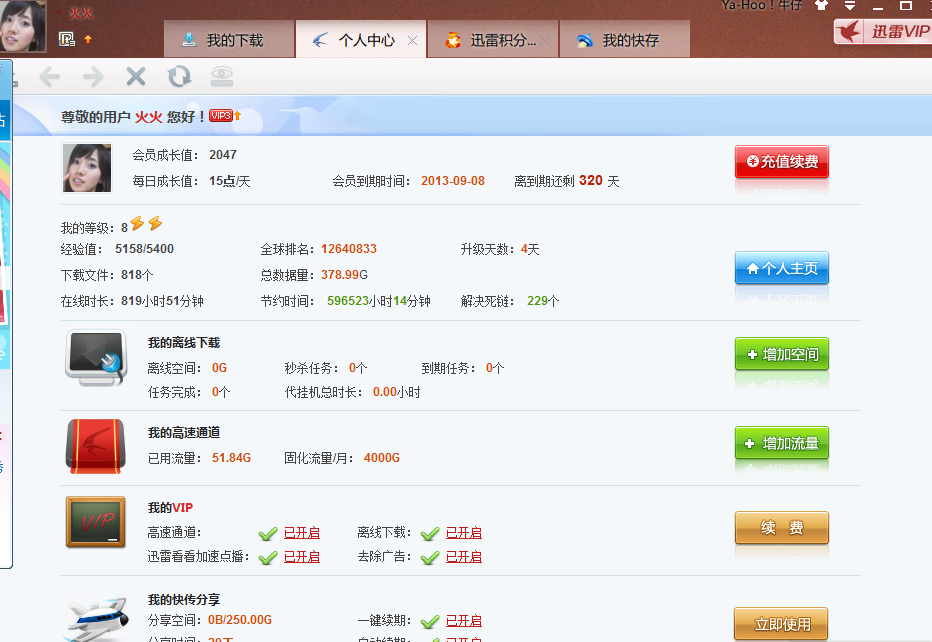
Task: Click the 我的高速通道 heading
Action: click(x=184, y=432)
